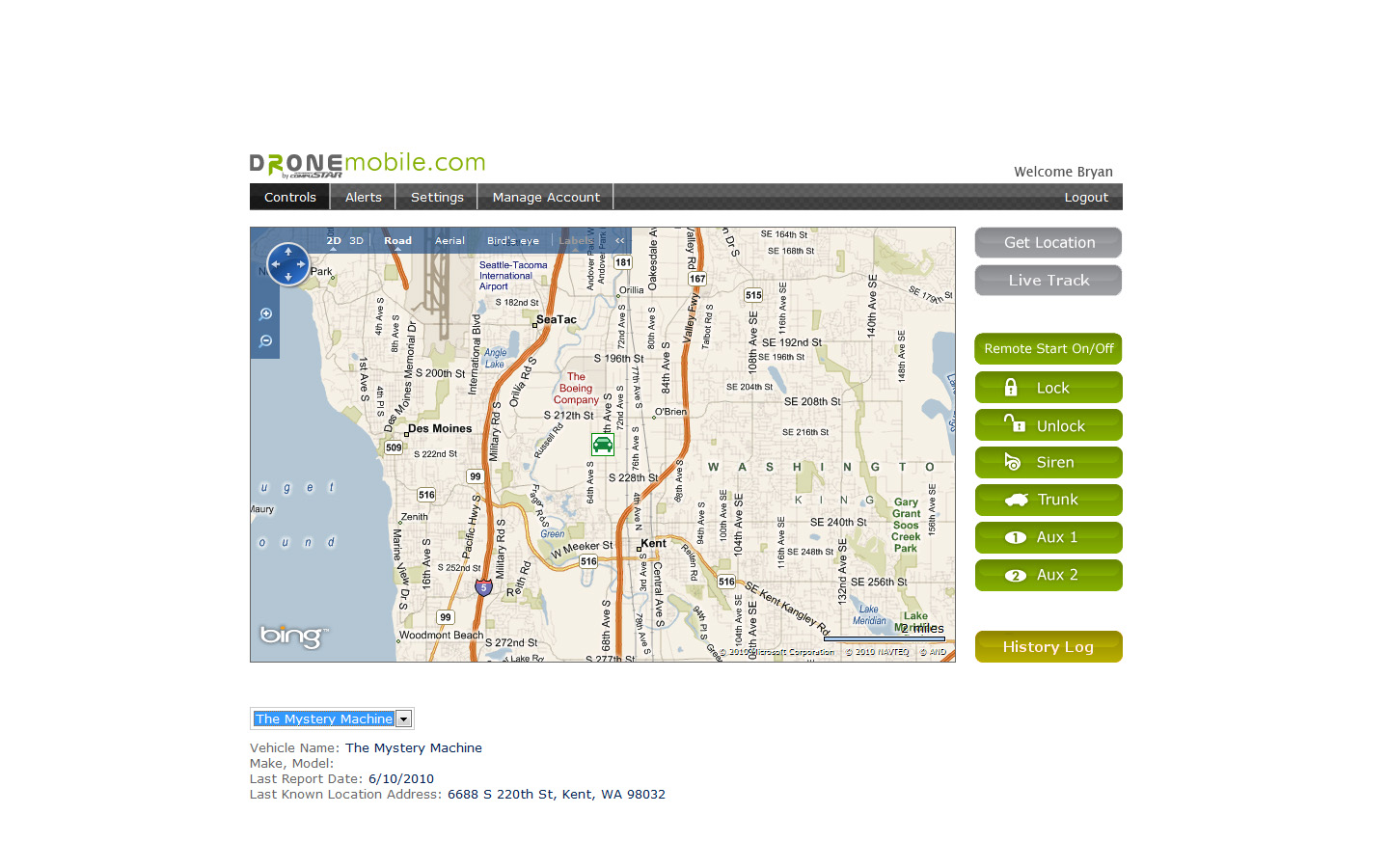Viewport: 1389px width, 868px height.
Task: Click the address '6688 S 220th St, Kent, WA 98032'
Action: click(557, 794)
